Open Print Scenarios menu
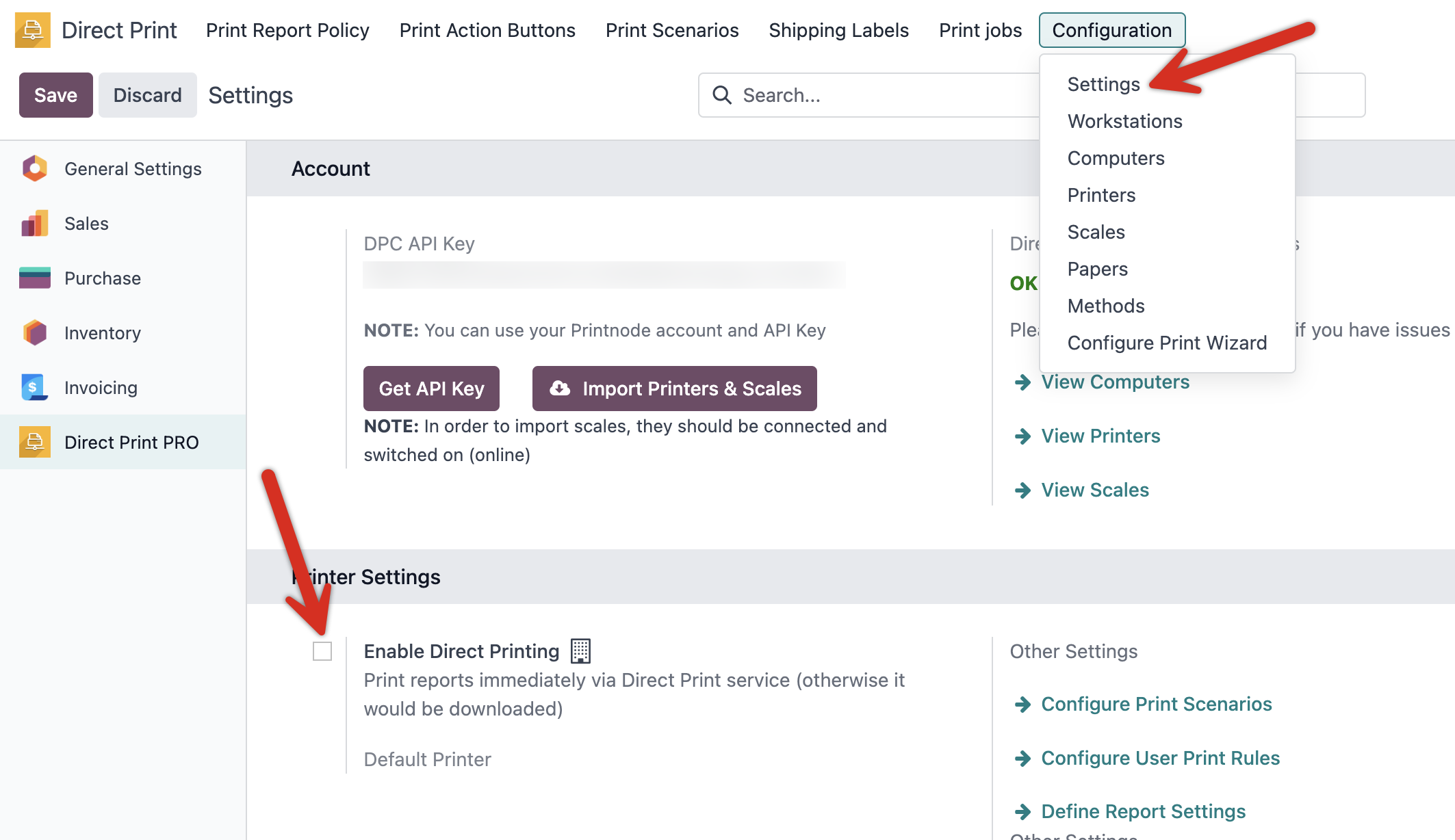The height and width of the screenshot is (840, 1455). (672, 30)
